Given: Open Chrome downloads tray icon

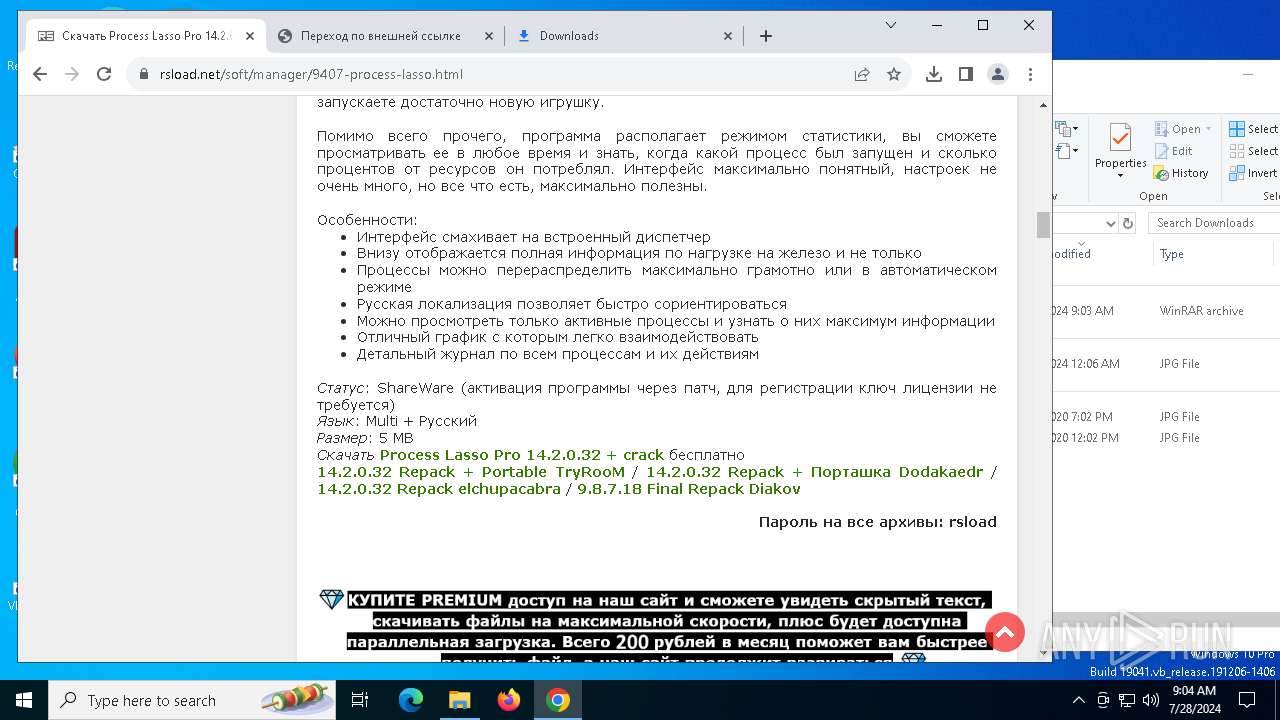Looking at the screenshot, I should click(934, 74).
